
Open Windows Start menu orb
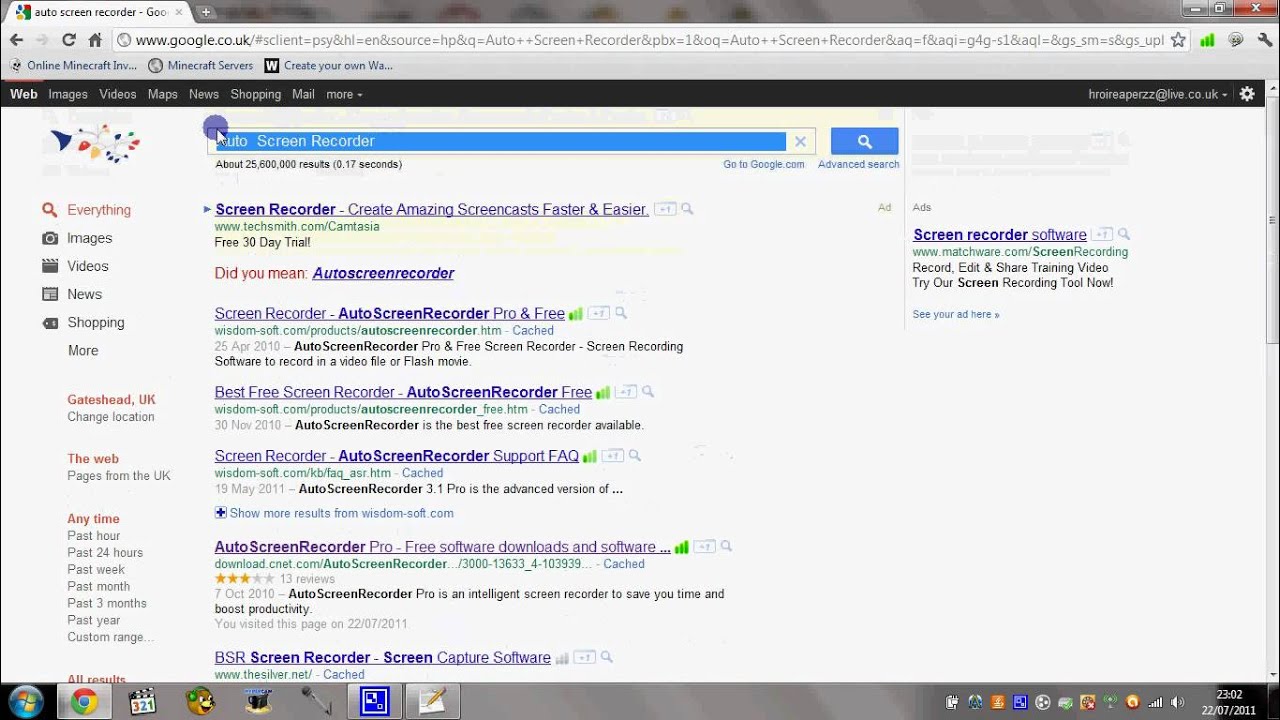click(25, 702)
